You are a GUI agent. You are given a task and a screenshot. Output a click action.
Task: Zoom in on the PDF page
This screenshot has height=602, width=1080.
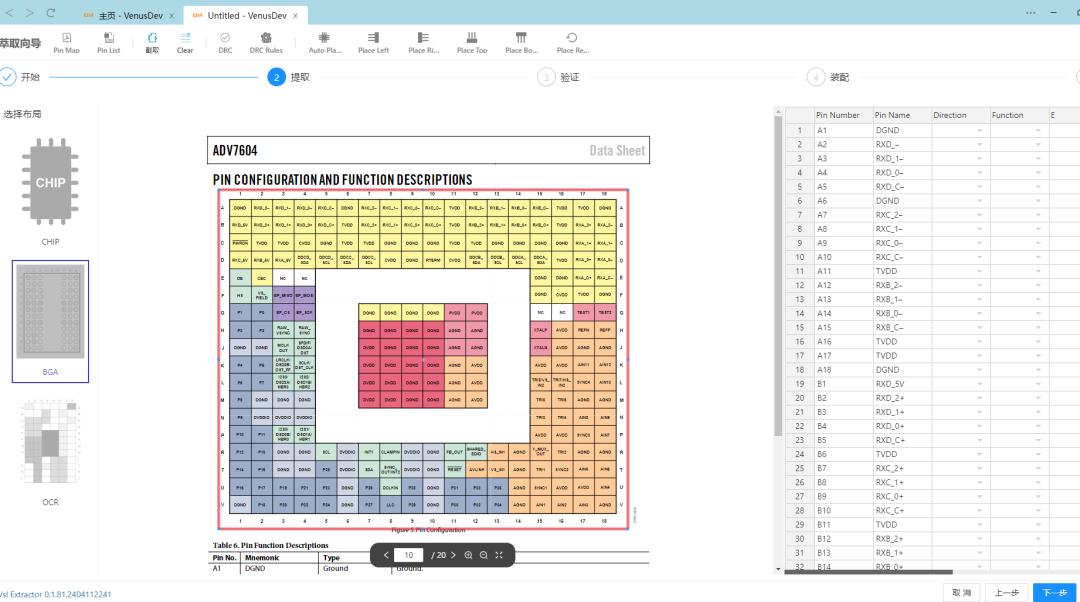pyautogui.click(x=468, y=555)
